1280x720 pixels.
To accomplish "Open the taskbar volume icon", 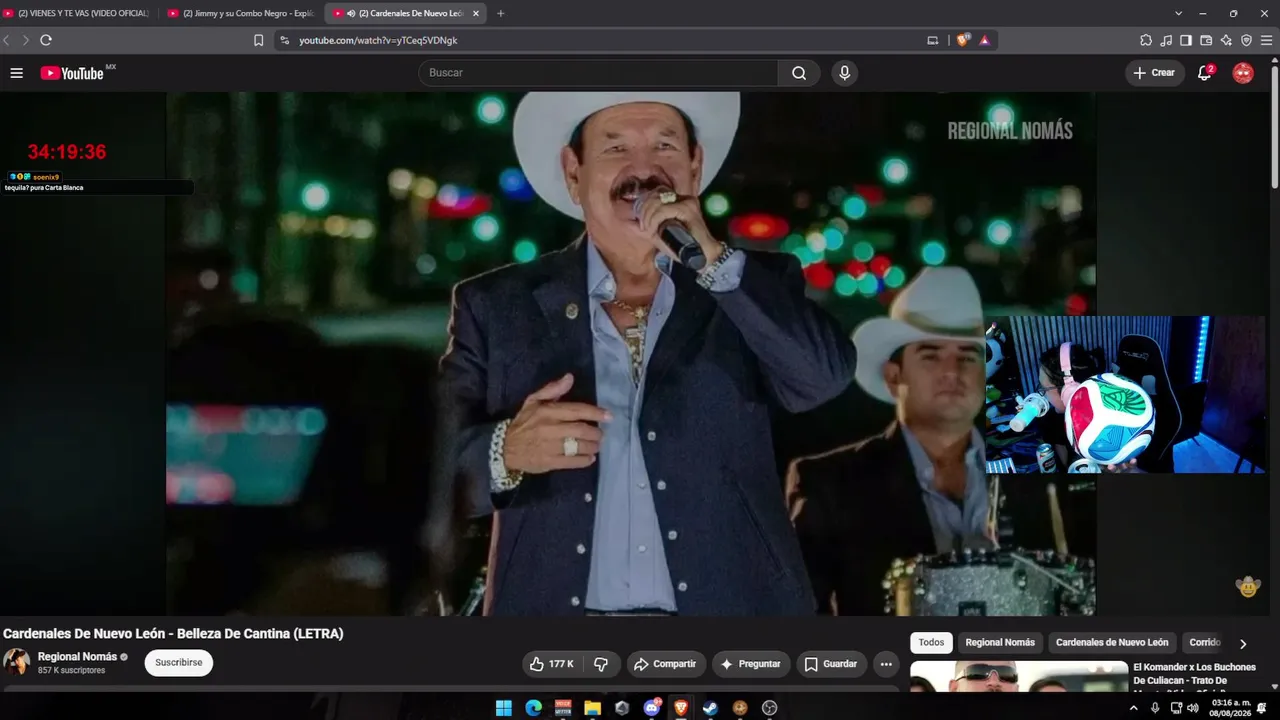I will 1193,708.
